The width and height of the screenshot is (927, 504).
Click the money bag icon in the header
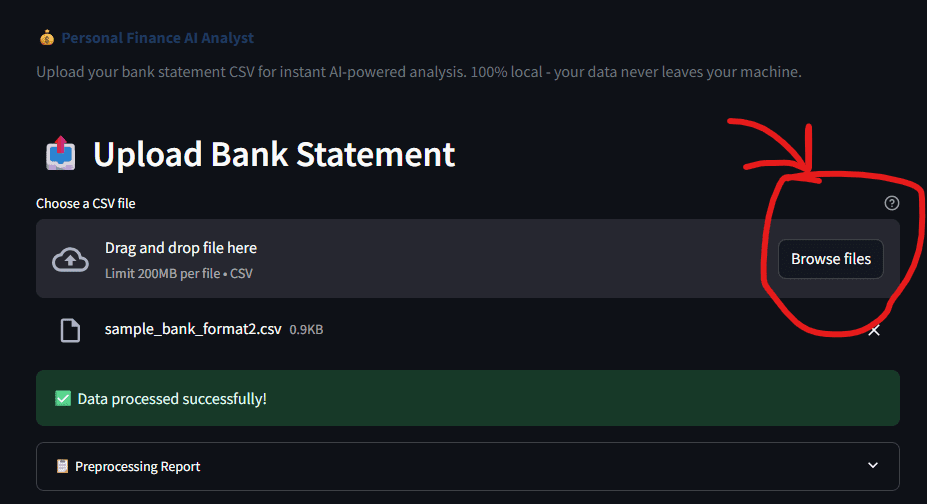point(46,38)
